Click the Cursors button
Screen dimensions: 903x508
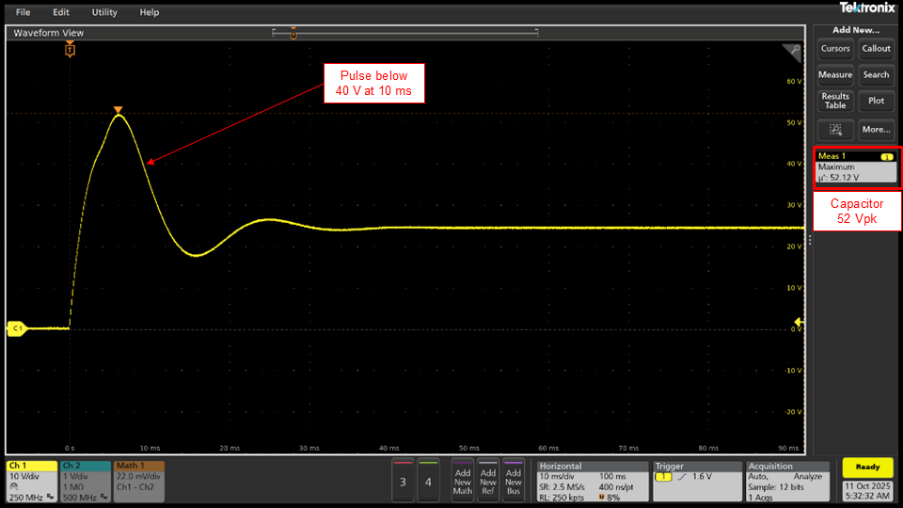[835, 49]
